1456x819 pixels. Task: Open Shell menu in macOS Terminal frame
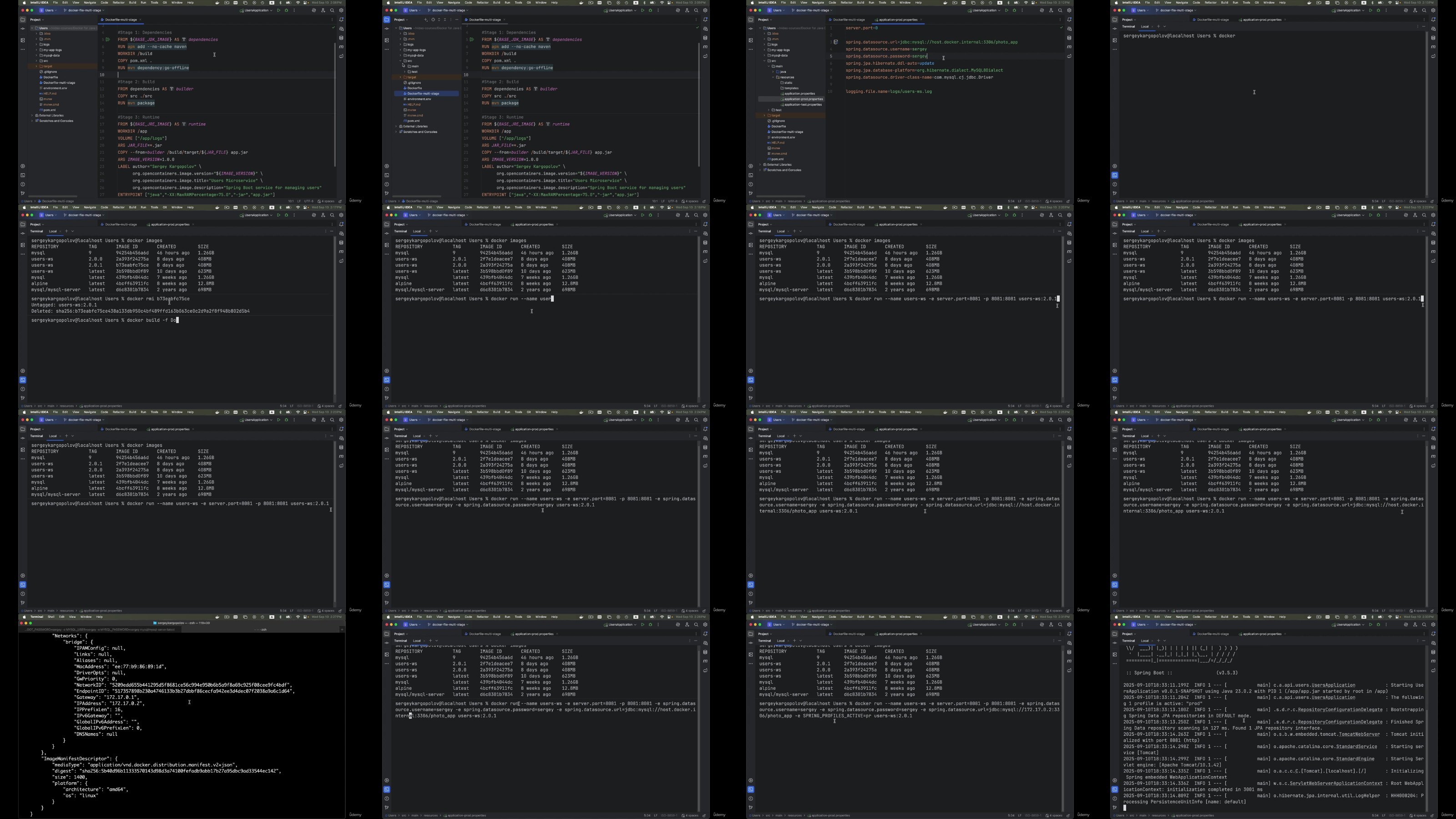coord(51,617)
